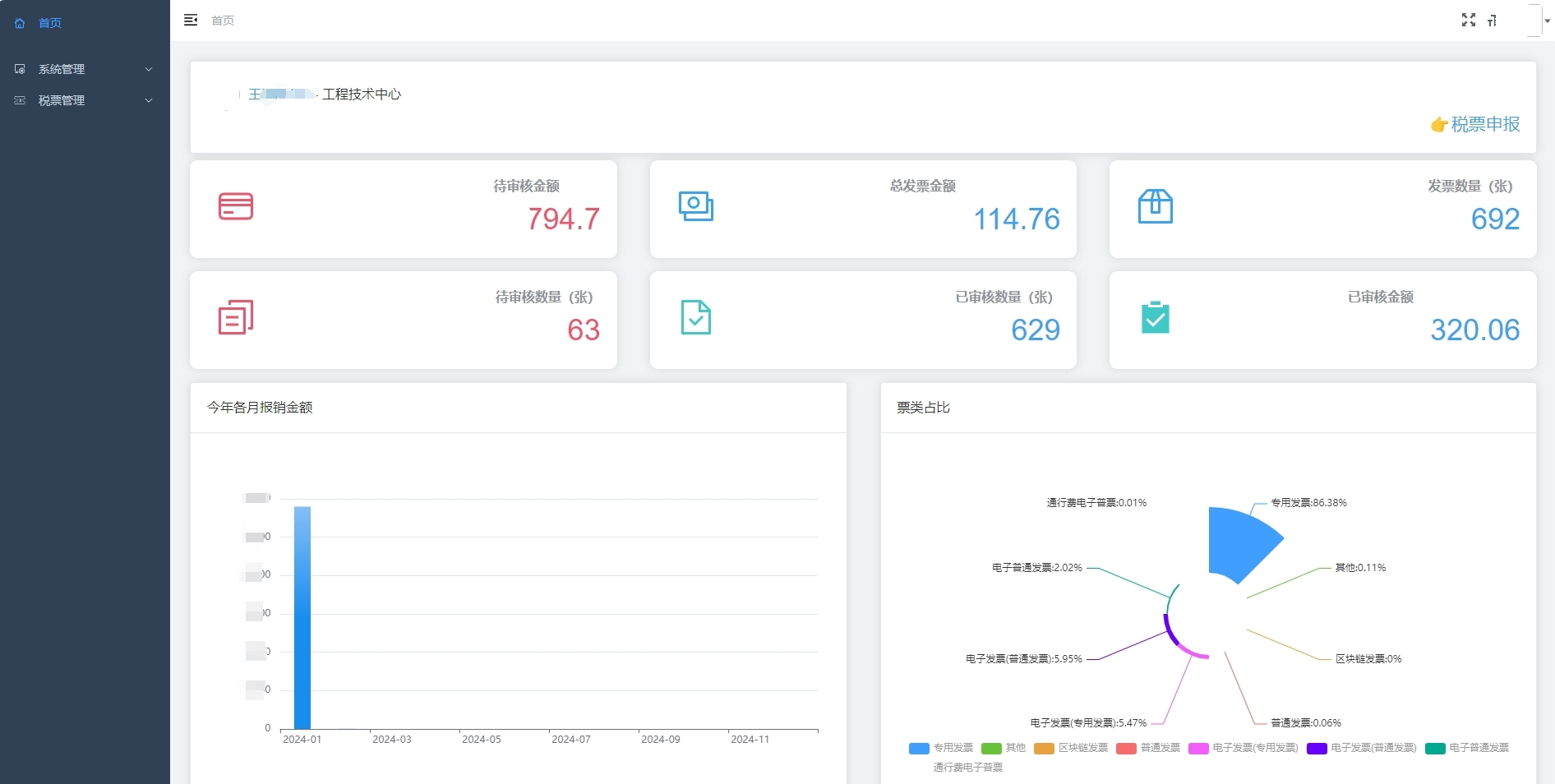The image size is (1555, 784).
Task: Click the 63 pending count value
Action: [584, 330]
